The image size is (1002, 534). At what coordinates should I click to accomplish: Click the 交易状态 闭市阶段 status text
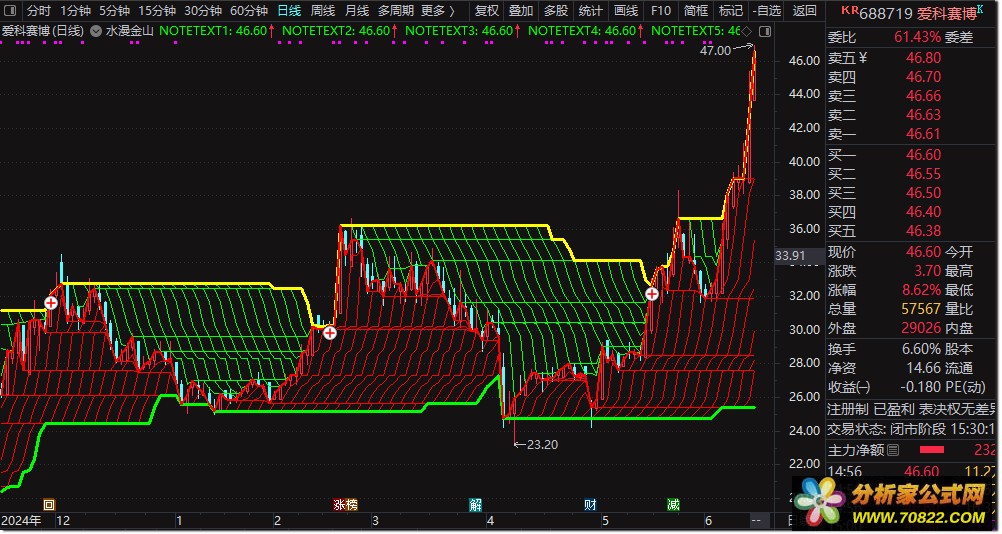912,429
